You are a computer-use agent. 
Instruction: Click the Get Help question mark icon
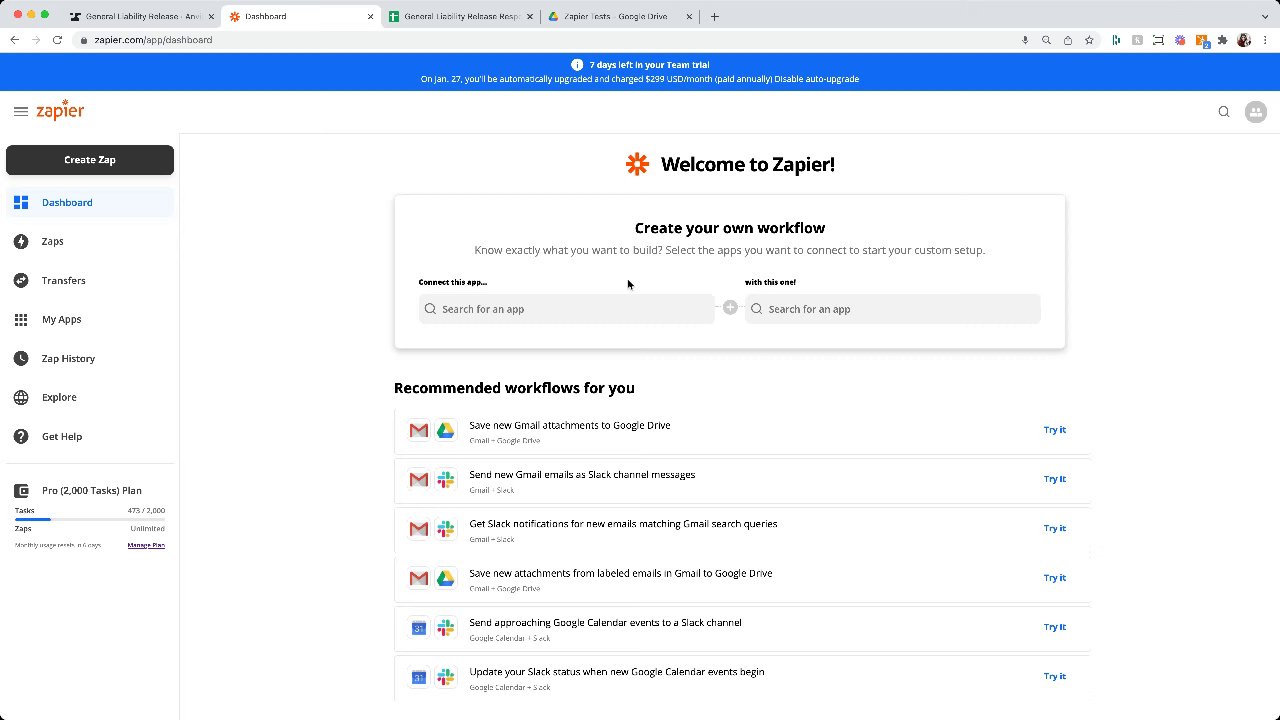21,436
